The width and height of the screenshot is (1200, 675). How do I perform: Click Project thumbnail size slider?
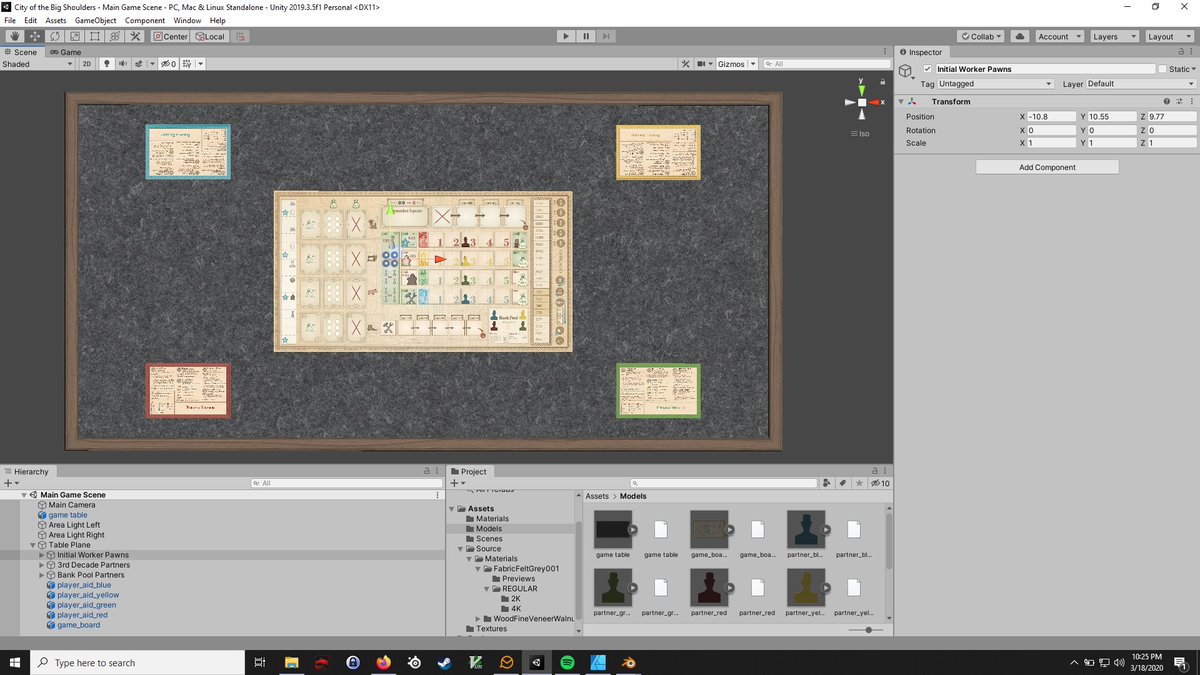tap(868, 630)
